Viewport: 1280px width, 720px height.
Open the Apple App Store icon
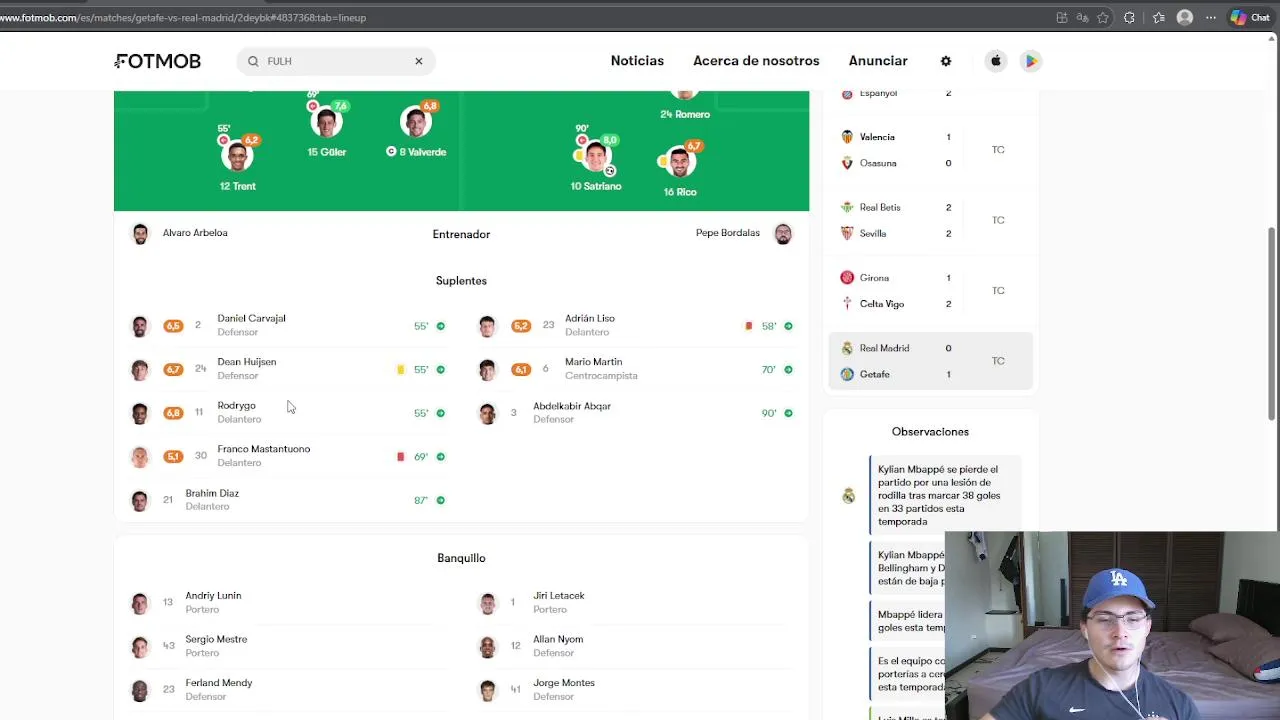pos(996,61)
